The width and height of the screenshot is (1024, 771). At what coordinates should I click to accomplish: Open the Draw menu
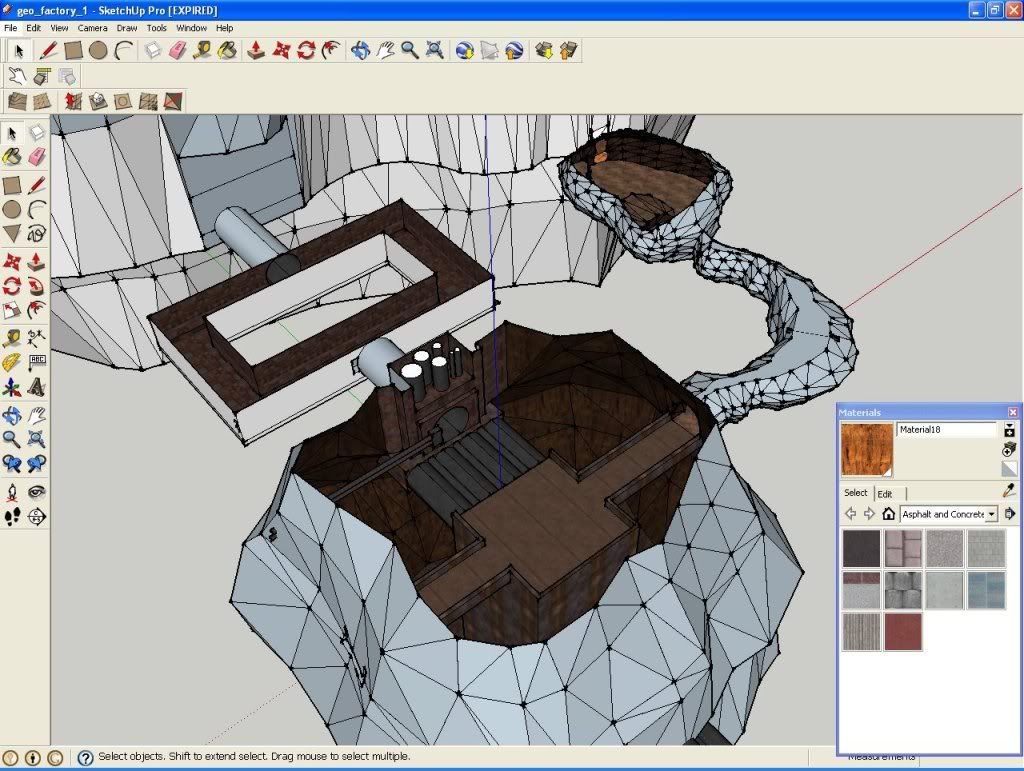127,28
